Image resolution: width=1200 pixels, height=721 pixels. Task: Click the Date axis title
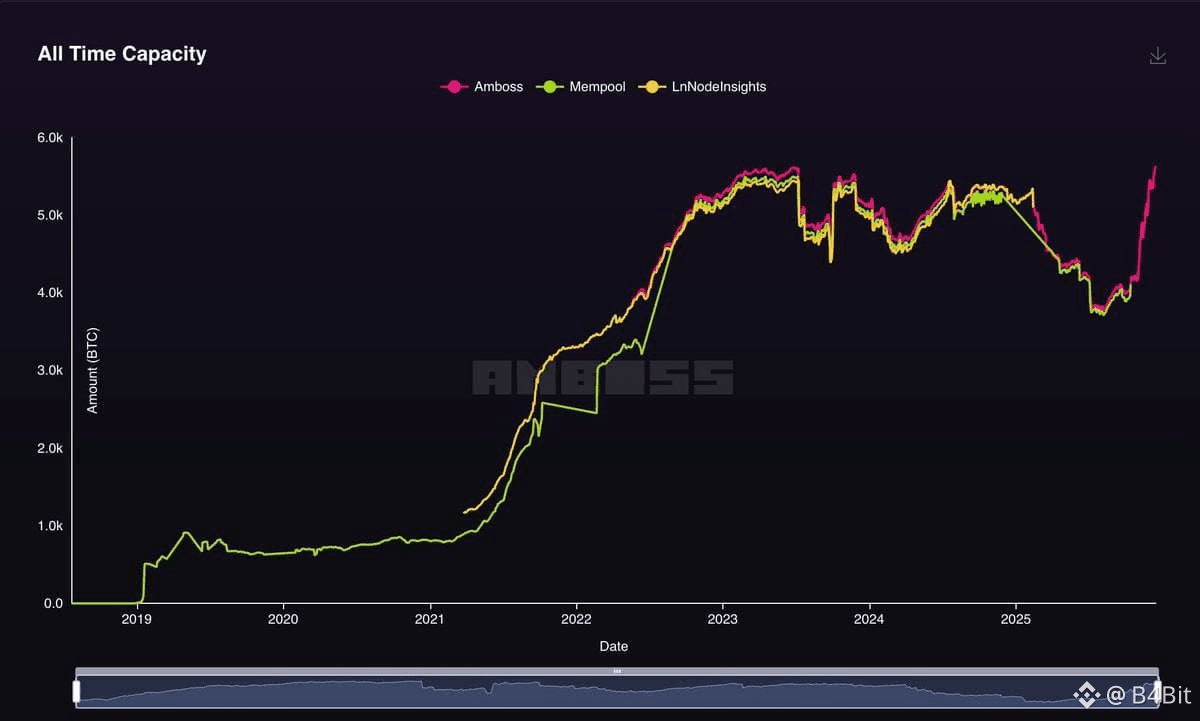614,646
